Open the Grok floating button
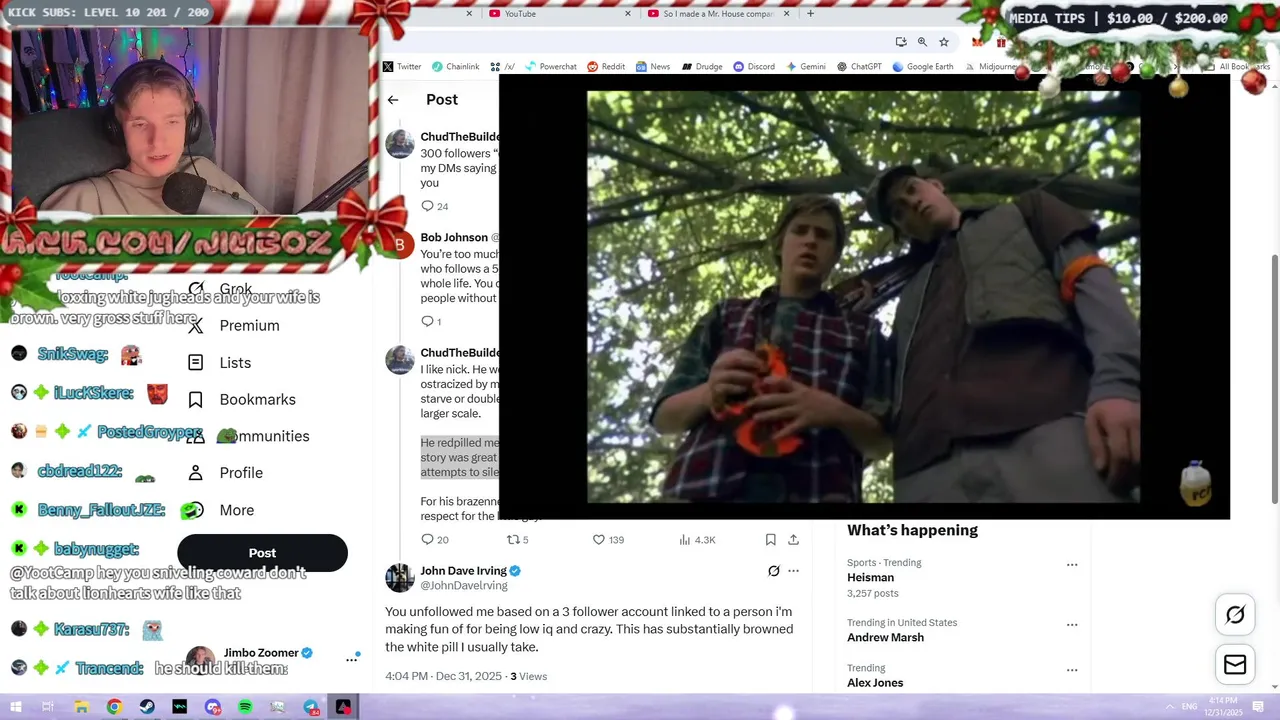The image size is (1280, 720). click(1235, 615)
